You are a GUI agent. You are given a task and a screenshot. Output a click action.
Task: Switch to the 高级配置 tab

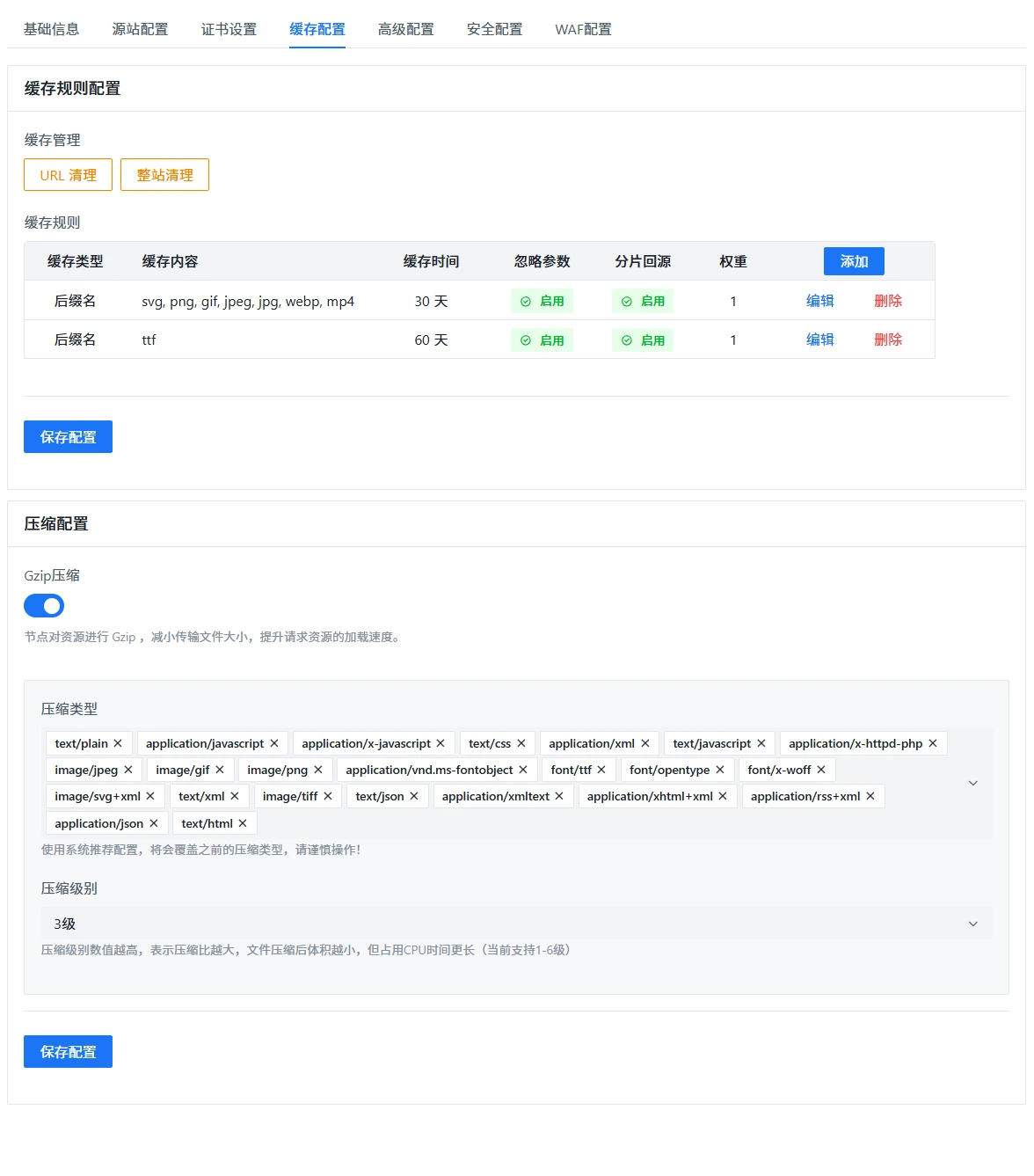[x=405, y=29]
